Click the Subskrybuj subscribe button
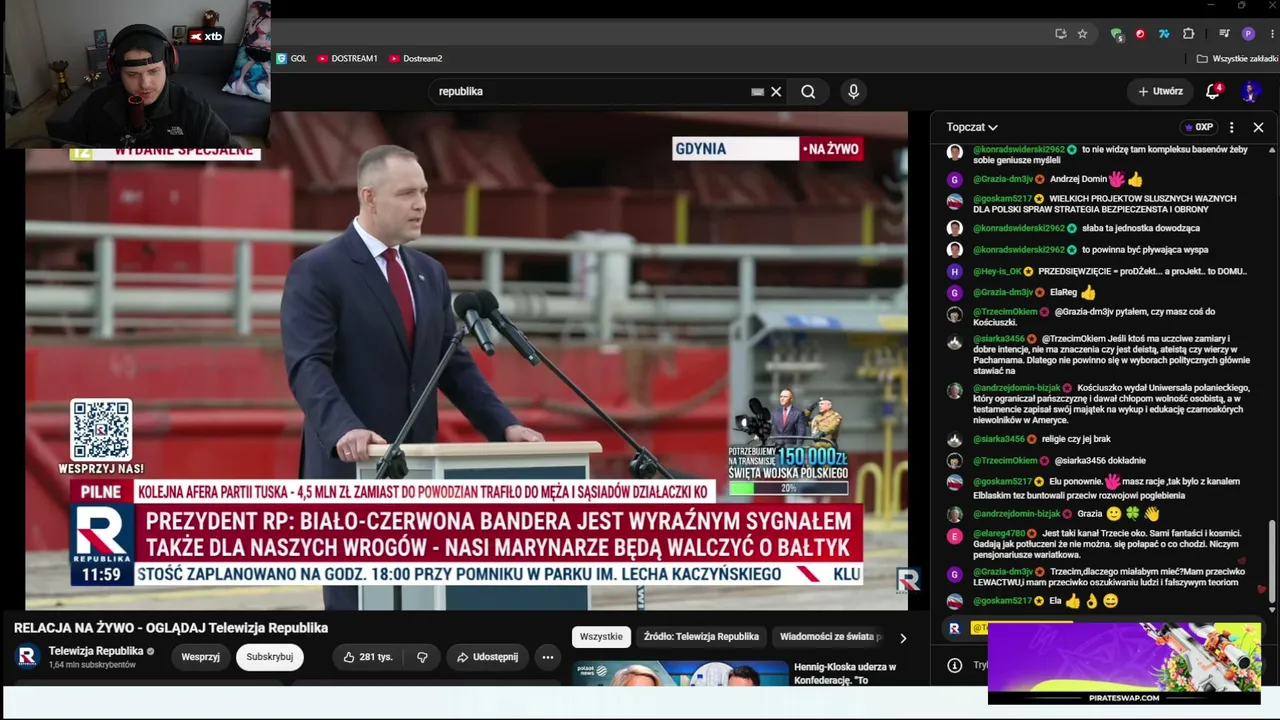This screenshot has width=1280, height=720. 270,657
